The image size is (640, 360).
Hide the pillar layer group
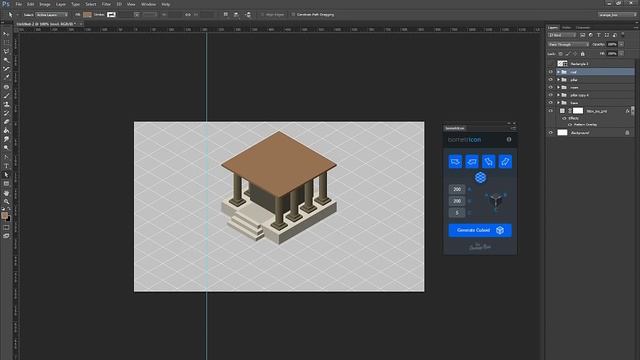(x=551, y=80)
